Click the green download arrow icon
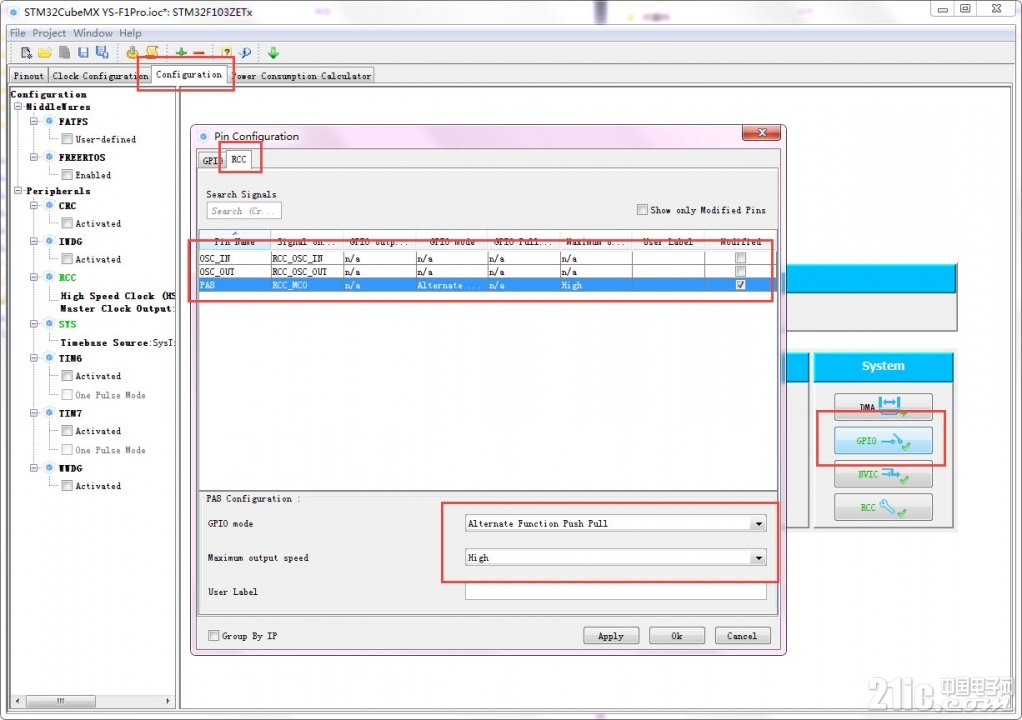The height and width of the screenshot is (720, 1022). pos(273,53)
